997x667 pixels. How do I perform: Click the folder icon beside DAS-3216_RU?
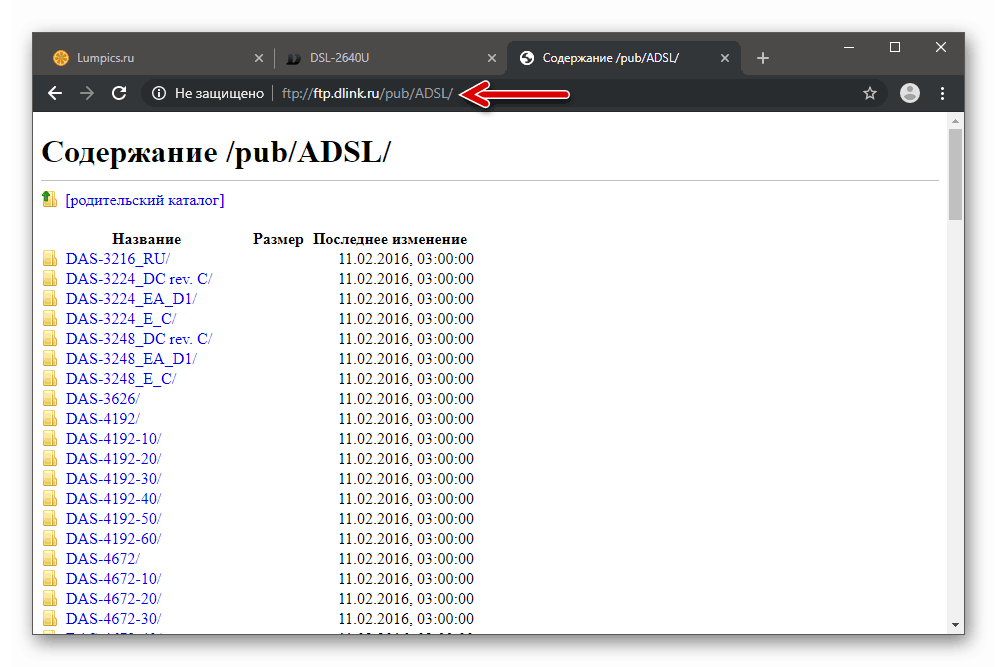coord(50,258)
